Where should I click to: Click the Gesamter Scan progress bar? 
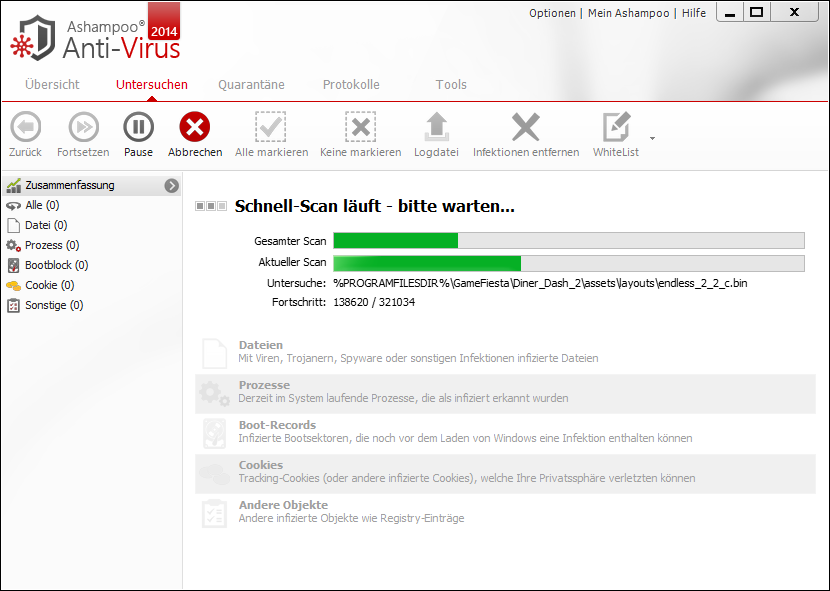pyautogui.click(x=568, y=240)
